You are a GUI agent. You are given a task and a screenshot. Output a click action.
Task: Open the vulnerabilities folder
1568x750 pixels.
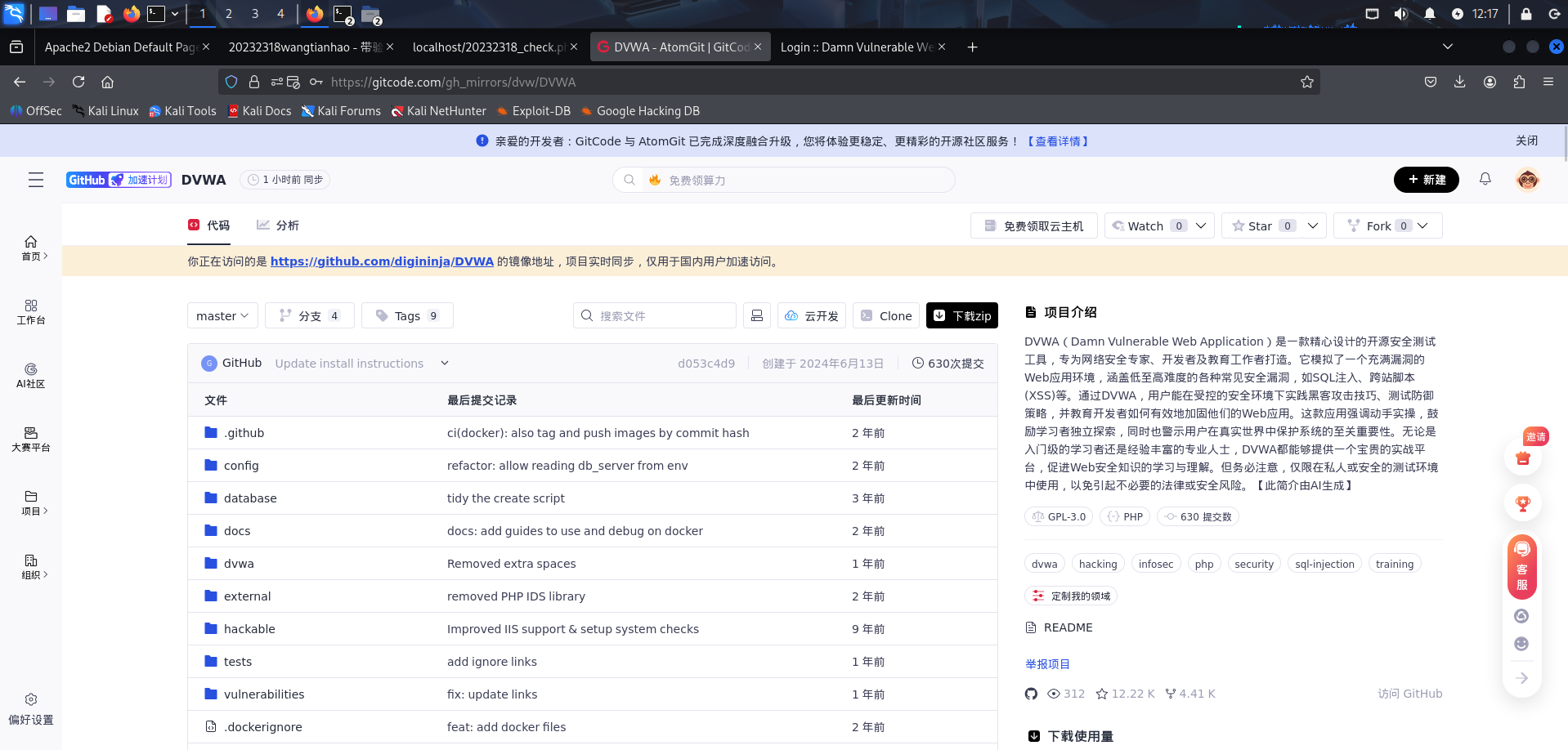264,694
